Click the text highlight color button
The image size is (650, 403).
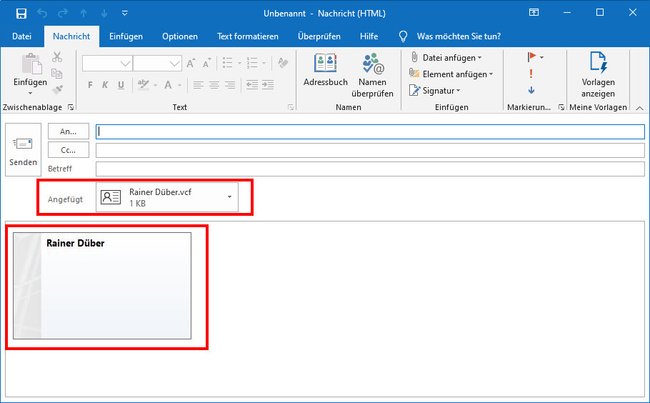tap(143, 85)
